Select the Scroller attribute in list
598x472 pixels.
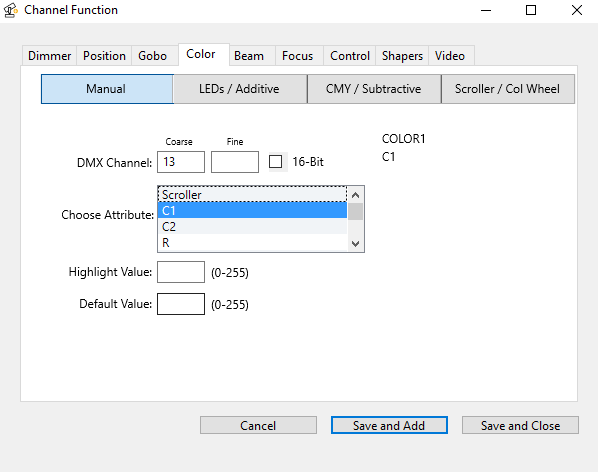click(252, 194)
